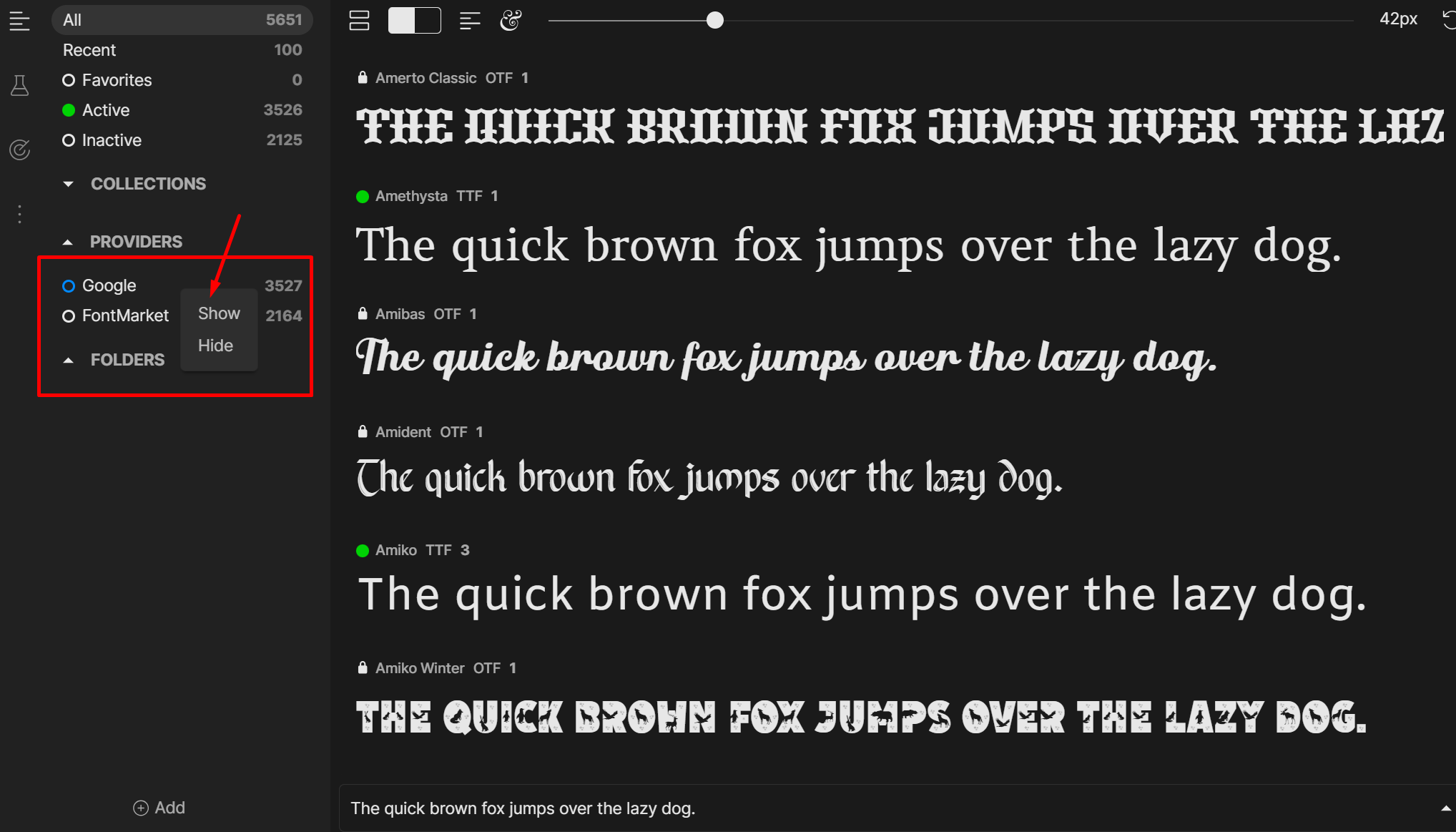
Task: Choose Hide from the context menu
Action: point(215,346)
